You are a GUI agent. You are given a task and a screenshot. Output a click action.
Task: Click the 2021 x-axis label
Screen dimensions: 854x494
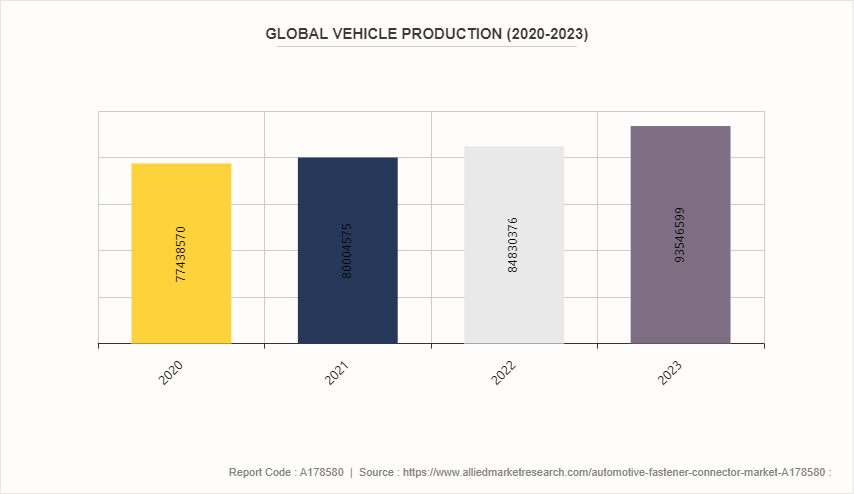[339, 372]
